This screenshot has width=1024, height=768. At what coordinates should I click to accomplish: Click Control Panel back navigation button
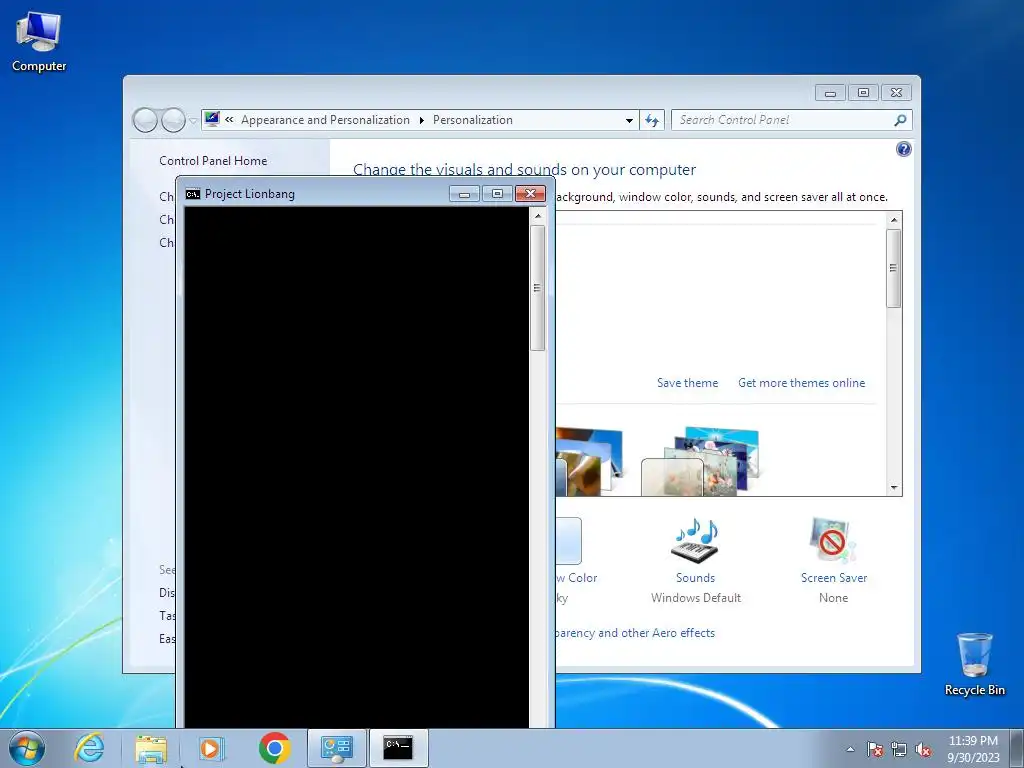pos(145,120)
